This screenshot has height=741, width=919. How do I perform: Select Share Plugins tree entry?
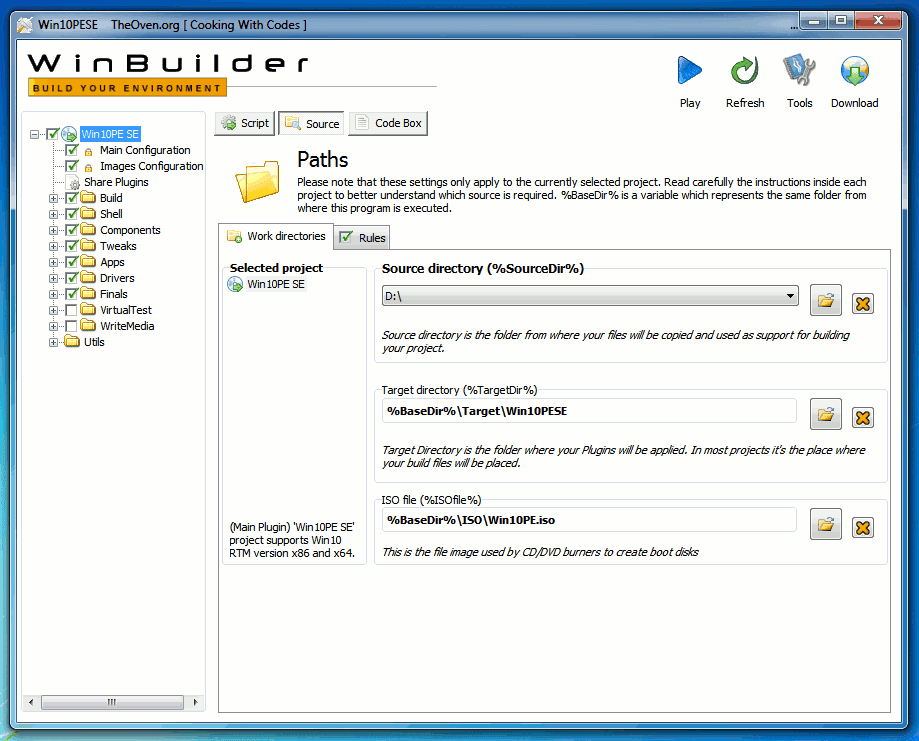point(116,182)
